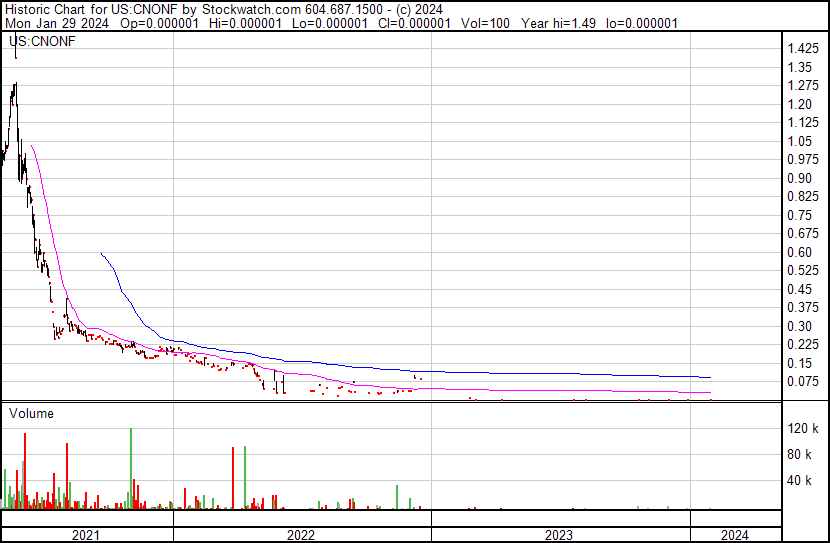Click the 40 k volume axis label
The height and width of the screenshot is (543, 830).
point(800,481)
